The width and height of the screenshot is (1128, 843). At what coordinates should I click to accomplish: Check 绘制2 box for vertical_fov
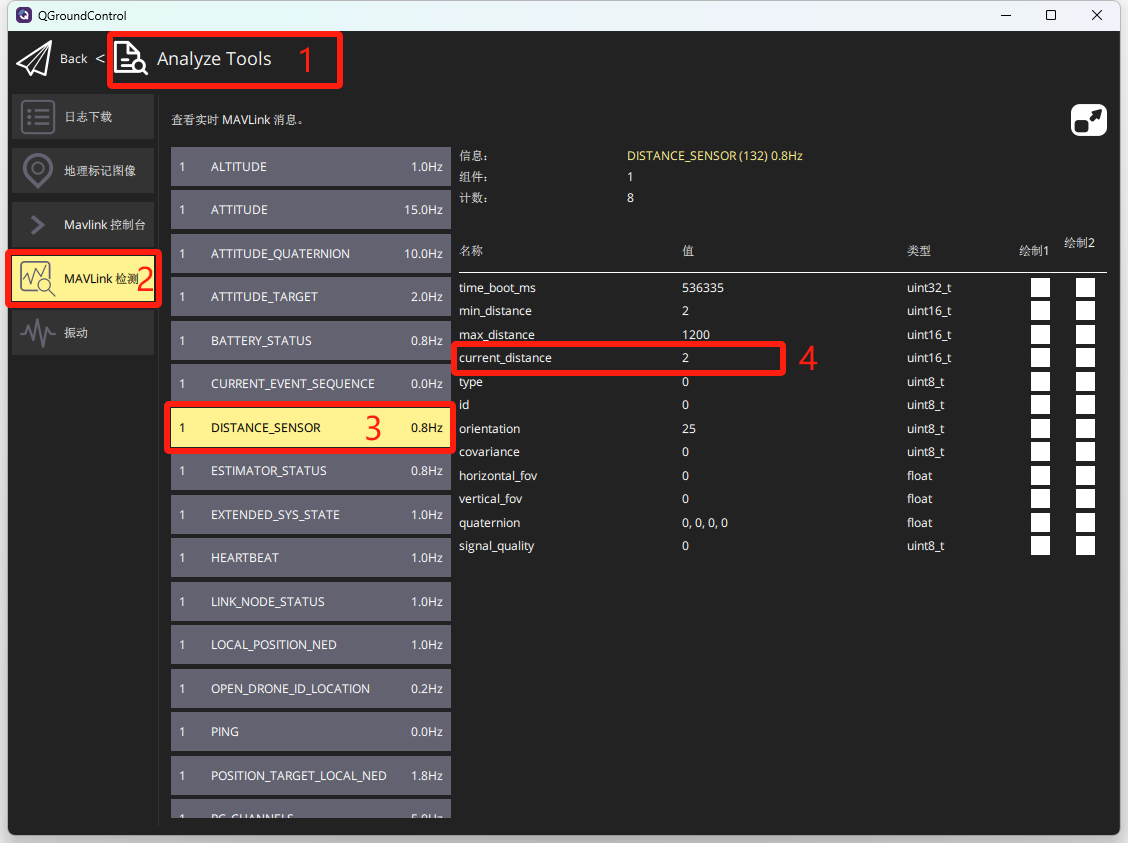coord(1086,499)
